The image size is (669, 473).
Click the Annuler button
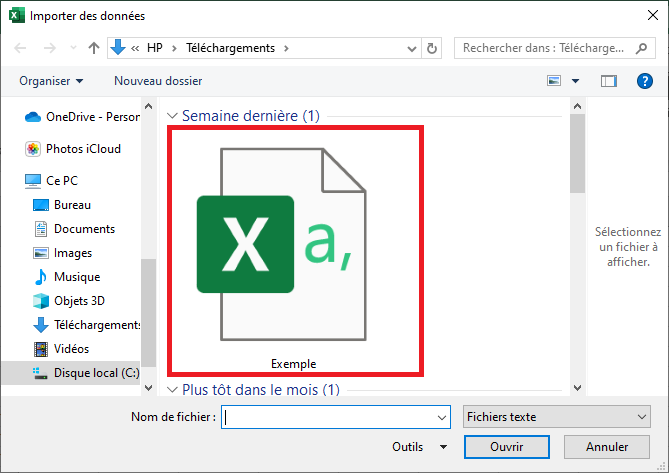(607, 447)
